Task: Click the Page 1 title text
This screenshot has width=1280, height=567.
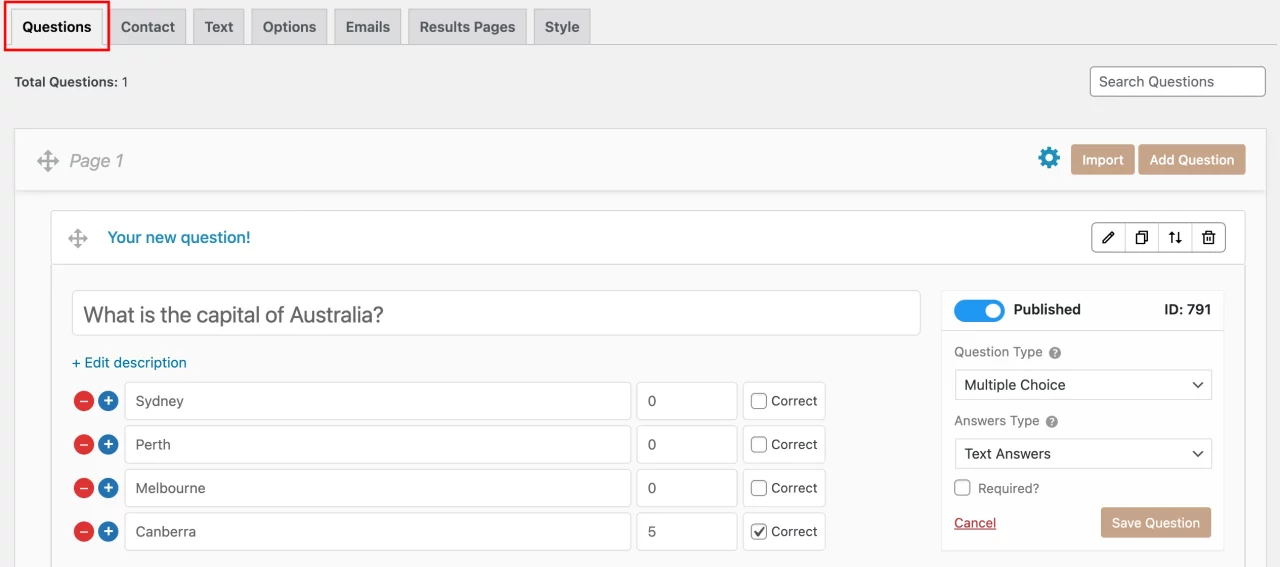Action: pyautogui.click(x=97, y=161)
